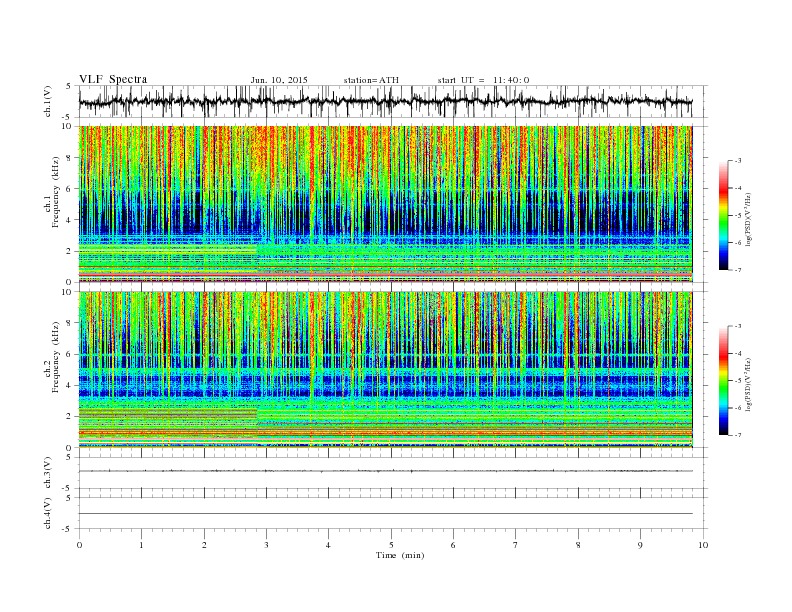Click tick label "10" on the Time axis
792x612 pixels.
(x=703, y=545)
